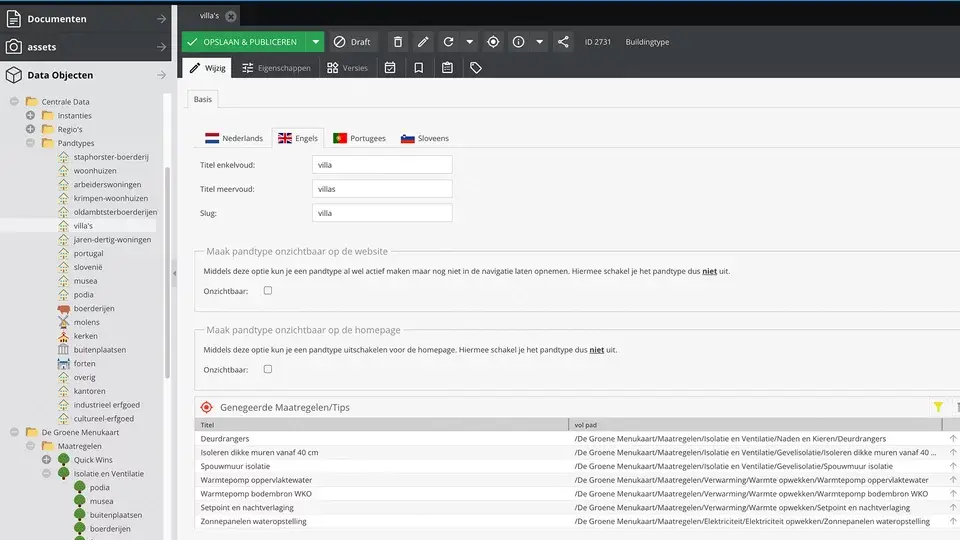Viewport: 960px width, 540px height.
Task: Expand the assets panel
Action: 161,47
